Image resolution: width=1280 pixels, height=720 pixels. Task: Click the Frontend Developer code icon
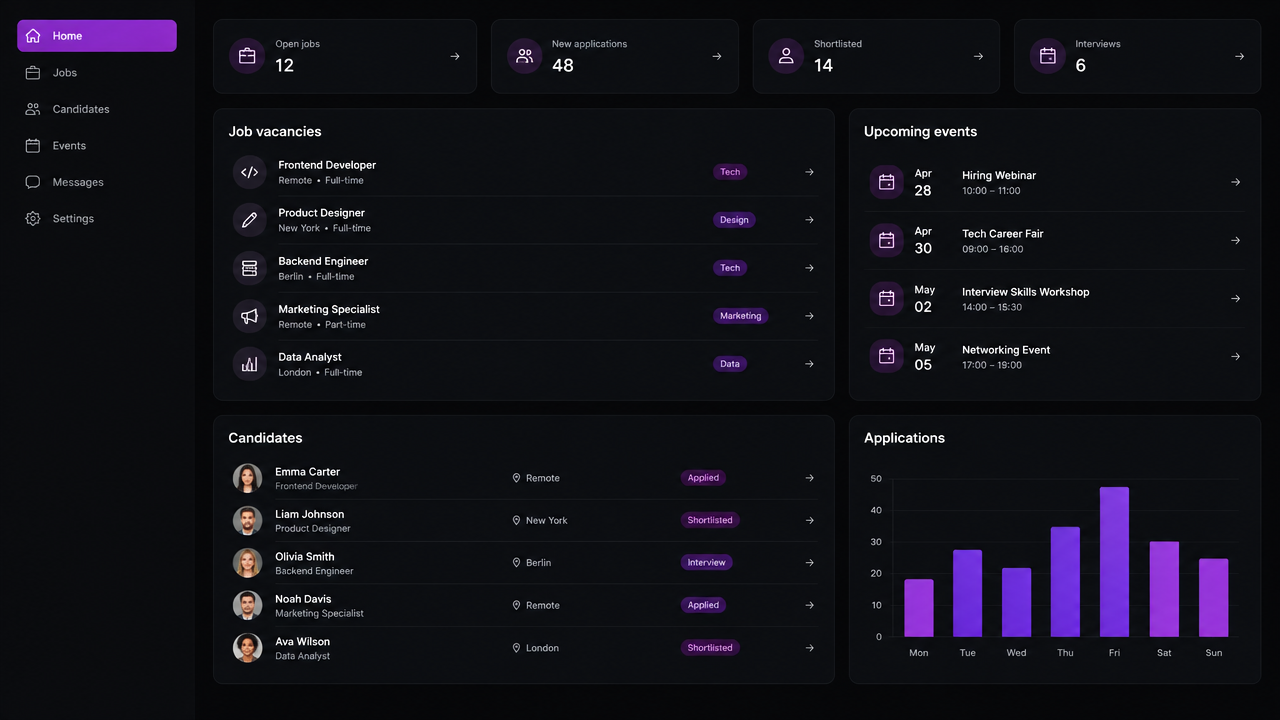[250, 172]
